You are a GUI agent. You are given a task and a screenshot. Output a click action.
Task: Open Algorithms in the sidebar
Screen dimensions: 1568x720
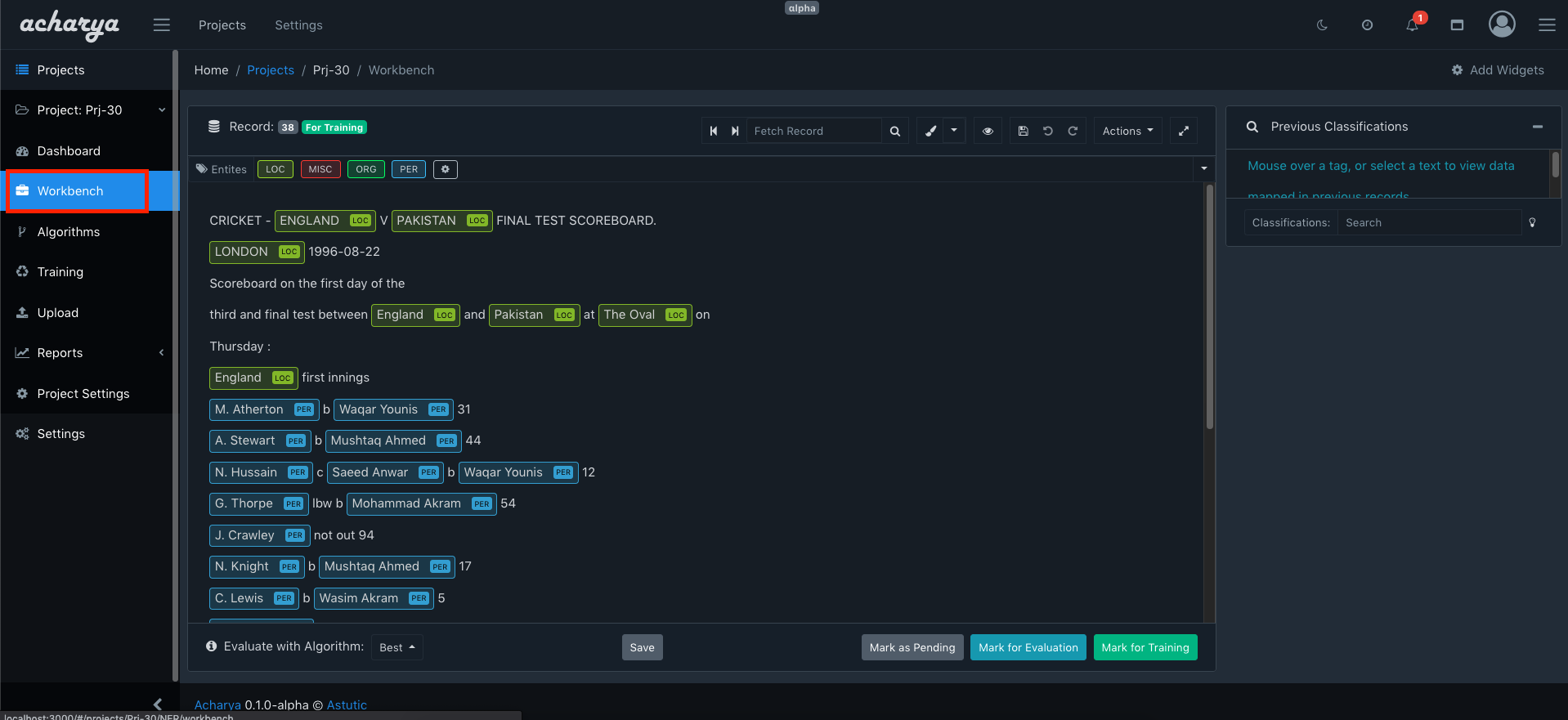point(86,232)
